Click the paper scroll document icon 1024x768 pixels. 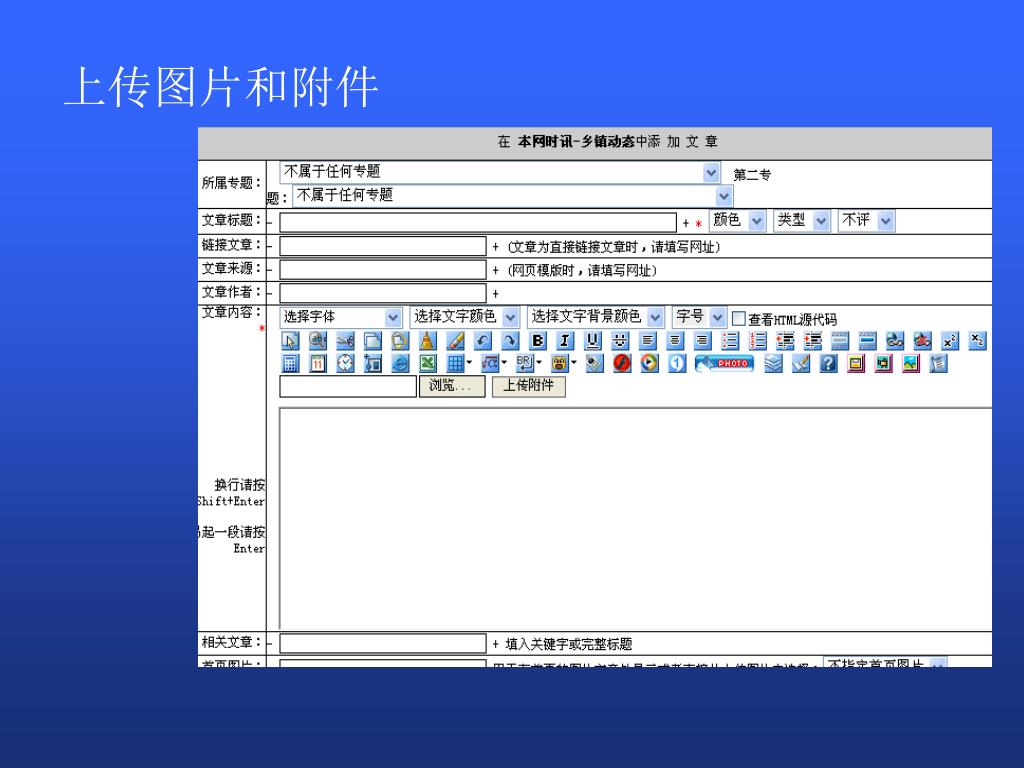point(938,363)
